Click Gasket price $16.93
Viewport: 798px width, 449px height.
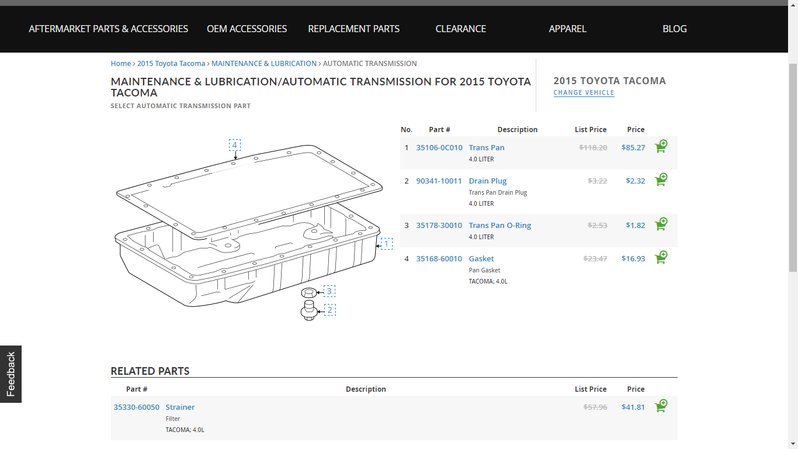[x=633, y=259]
